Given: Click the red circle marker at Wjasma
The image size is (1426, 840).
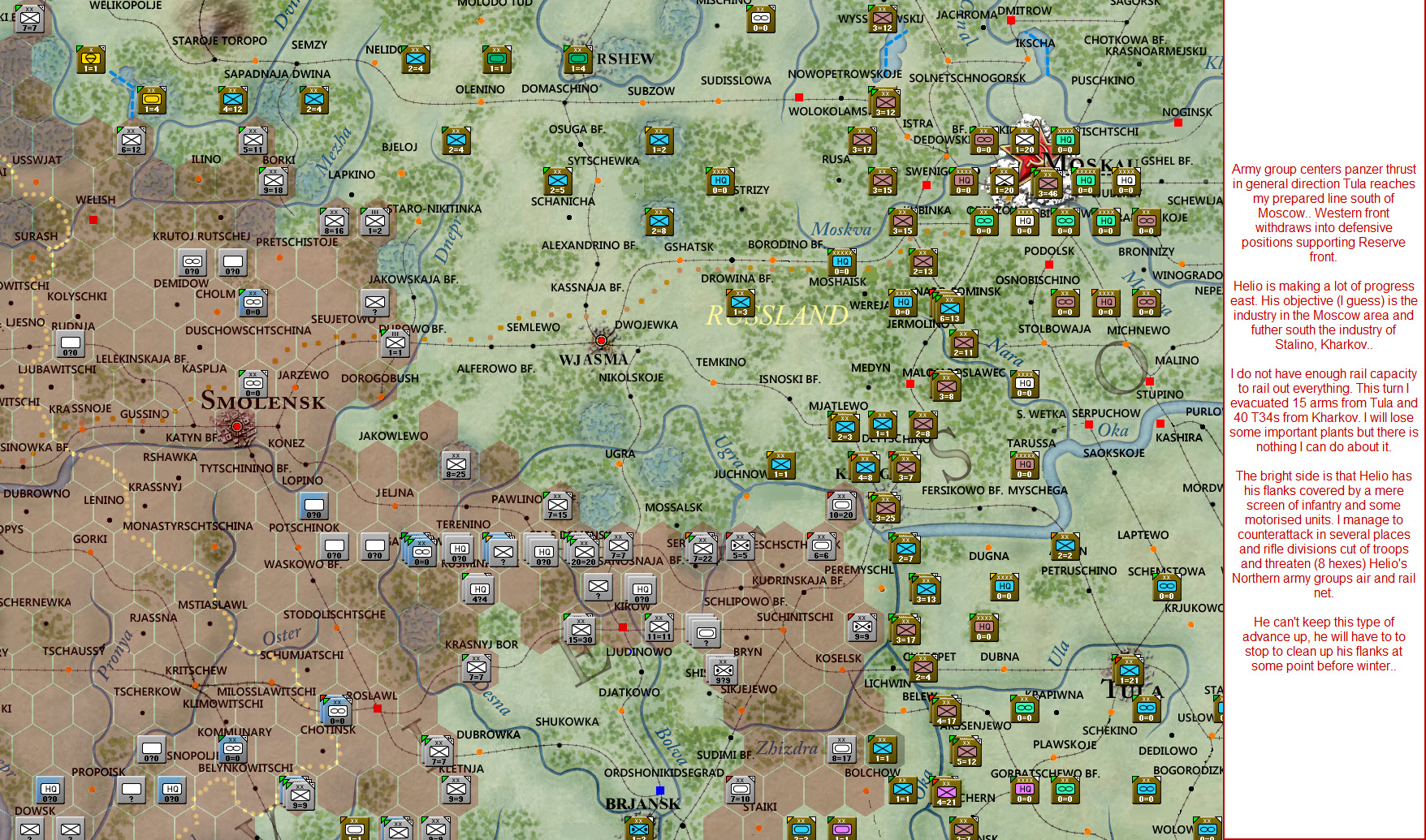Looking at the screenshot, I should (601, 340).
